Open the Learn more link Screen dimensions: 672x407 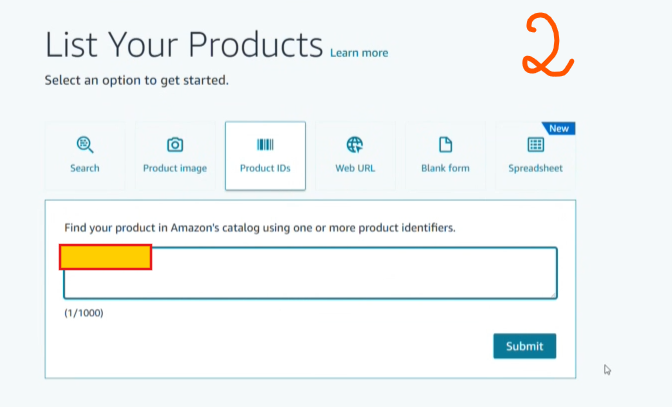[x=359, y=53]
